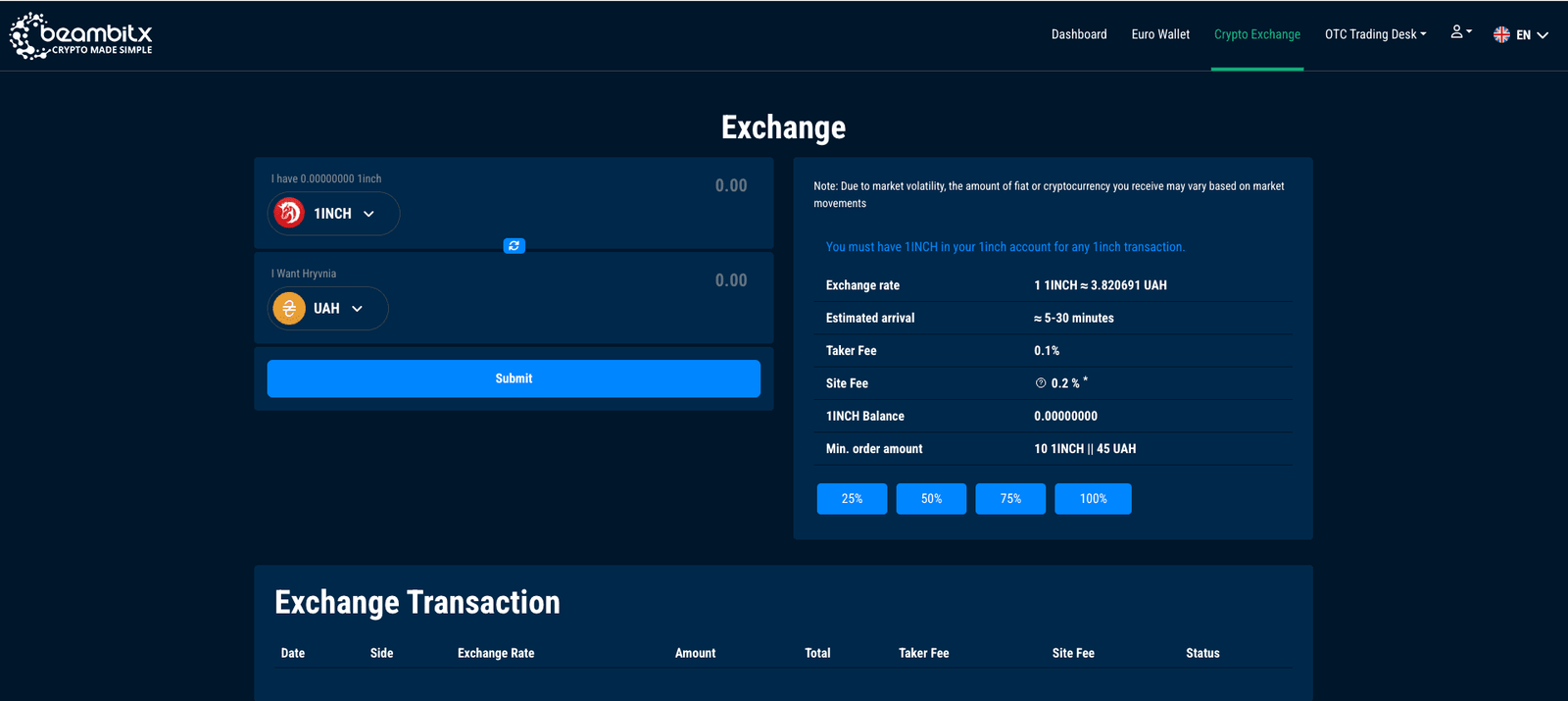Click the '10 1INCH || 45 UAH' minimum order value
This screenshot has height=701, width=1568.
click(1085, 449)
